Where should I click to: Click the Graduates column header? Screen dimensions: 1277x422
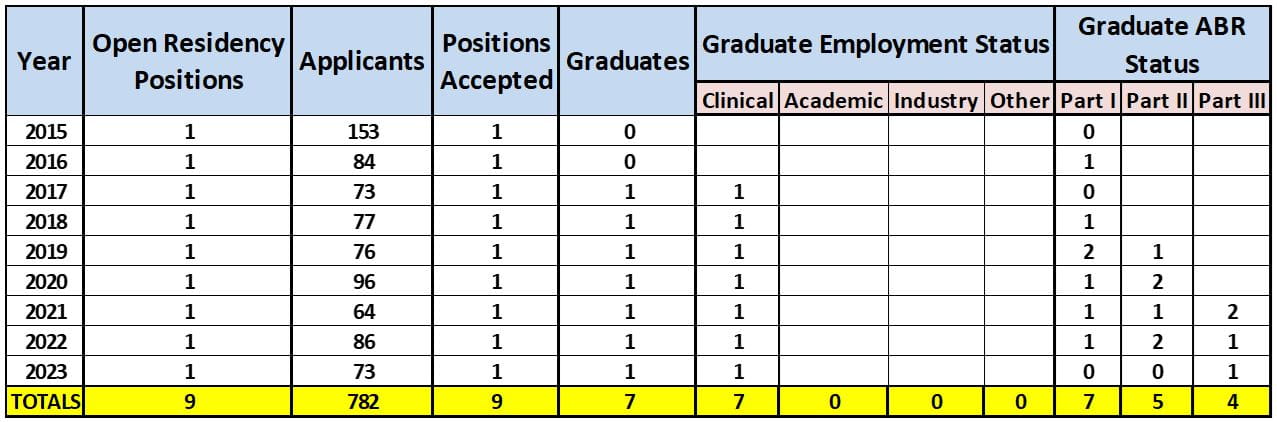[x=627, y=61]
